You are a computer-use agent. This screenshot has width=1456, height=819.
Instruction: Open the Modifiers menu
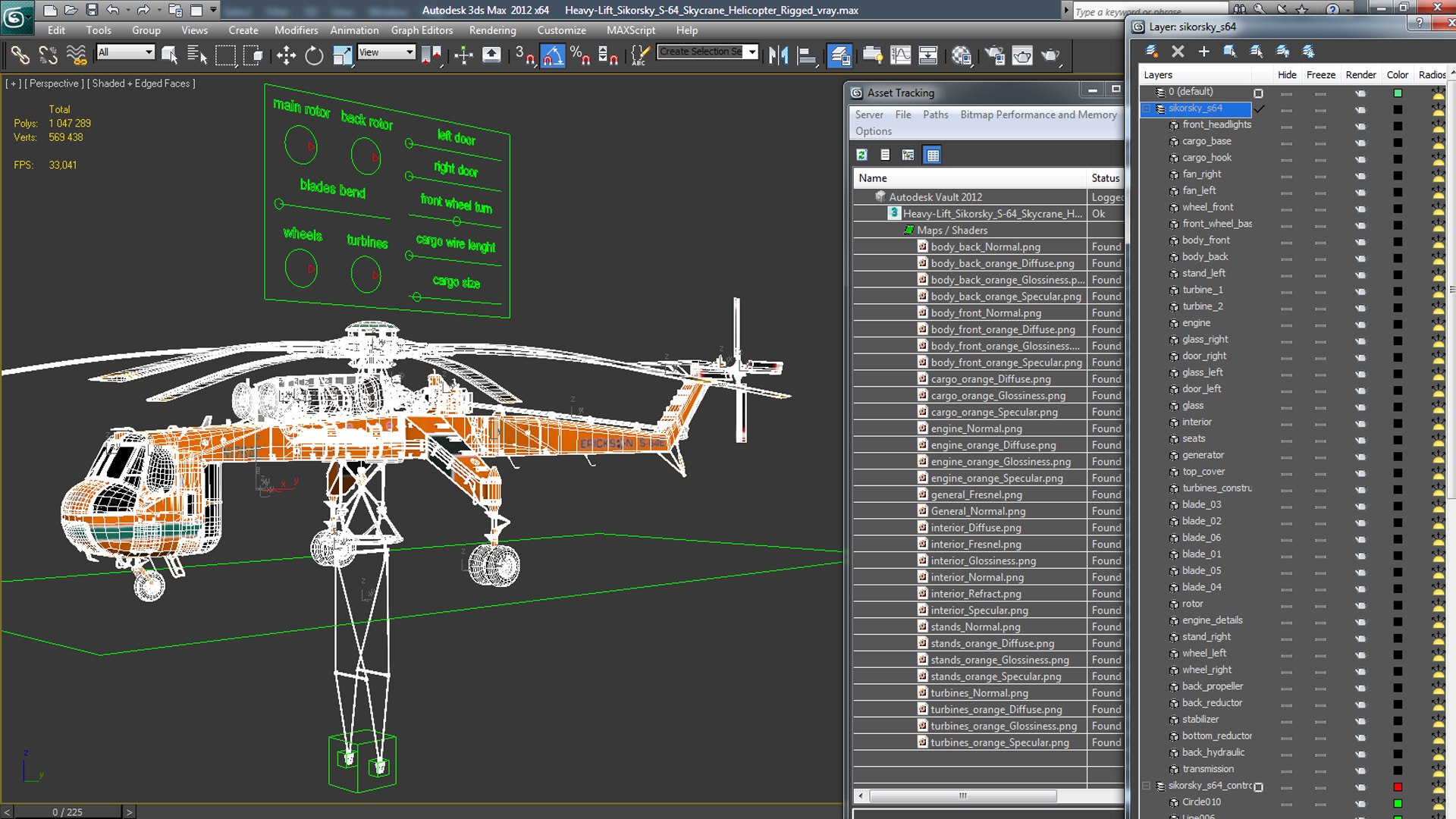tap(296, 30)
